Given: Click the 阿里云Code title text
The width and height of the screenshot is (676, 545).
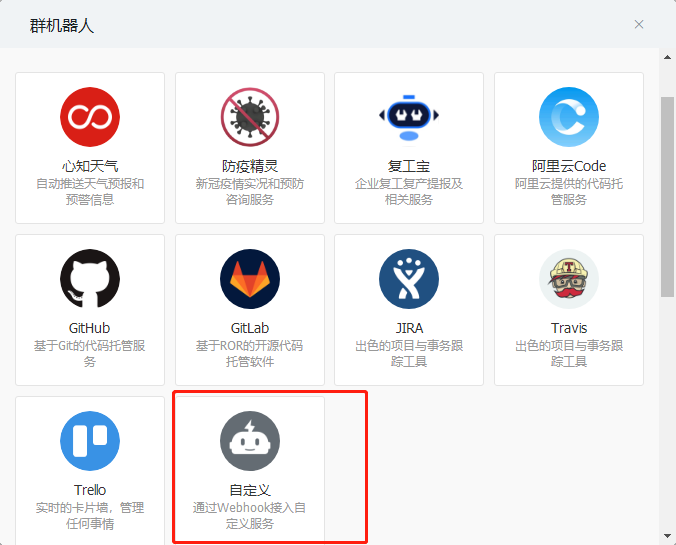Looking at the screenshot, I should (569, 166).
